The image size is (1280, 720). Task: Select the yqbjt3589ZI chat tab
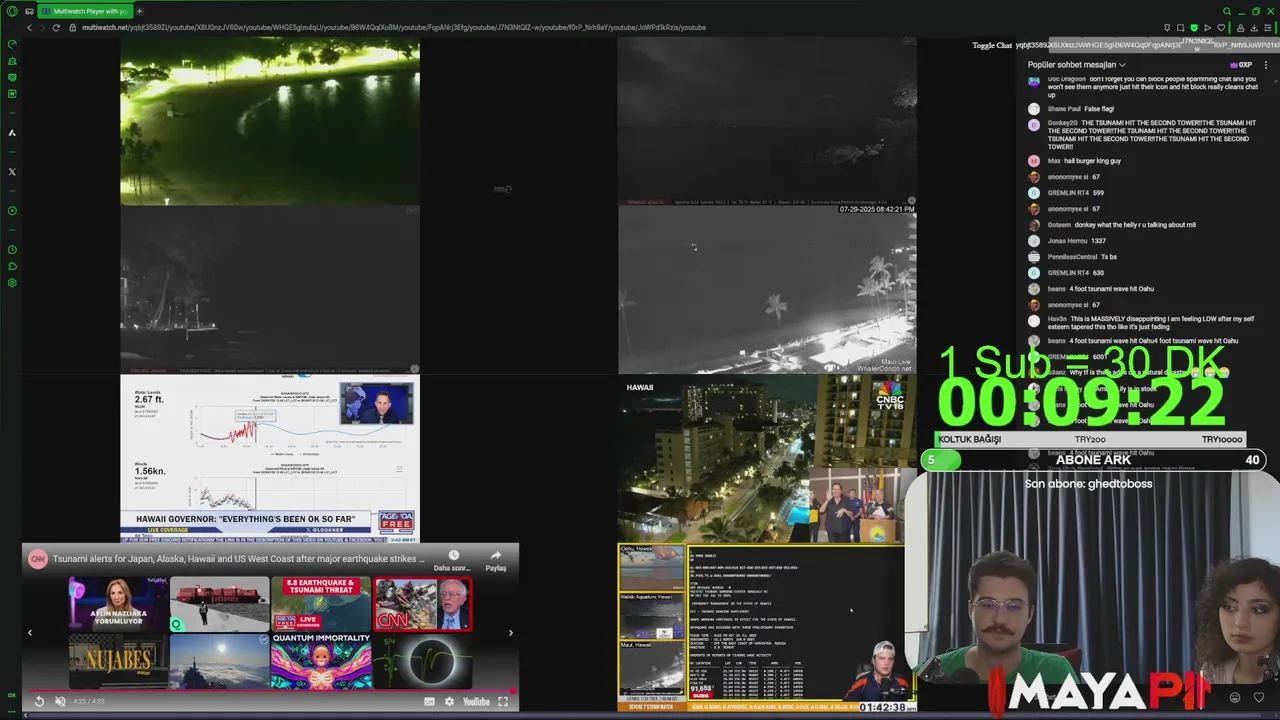click(x=1032, y=45)
